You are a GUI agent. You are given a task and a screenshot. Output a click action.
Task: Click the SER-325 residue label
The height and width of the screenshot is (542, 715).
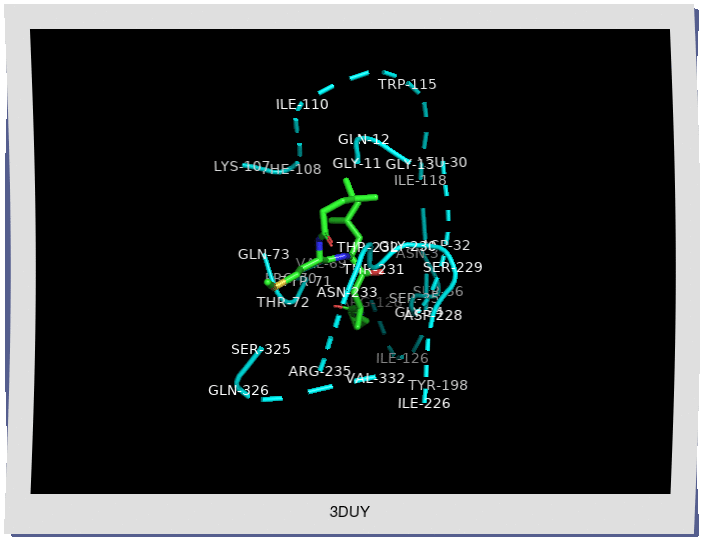[260, 349]
